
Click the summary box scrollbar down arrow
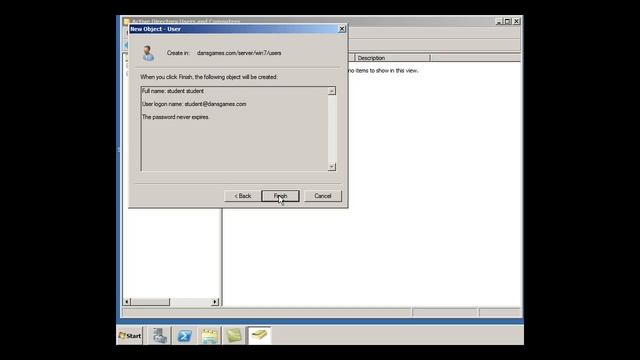point(332,167)
